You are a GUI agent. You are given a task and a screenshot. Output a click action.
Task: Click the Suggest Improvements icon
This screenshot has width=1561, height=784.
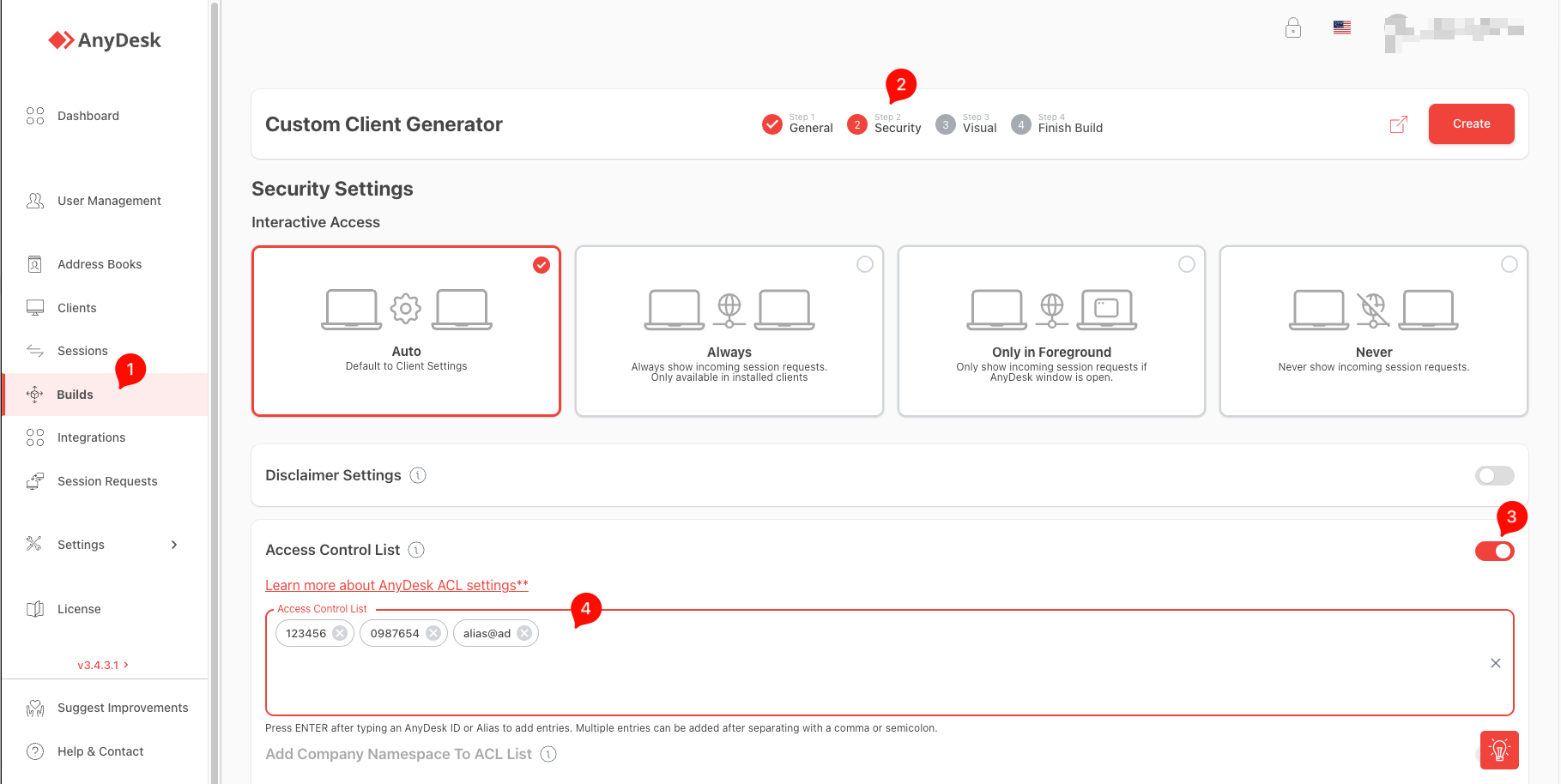[35, 708]
